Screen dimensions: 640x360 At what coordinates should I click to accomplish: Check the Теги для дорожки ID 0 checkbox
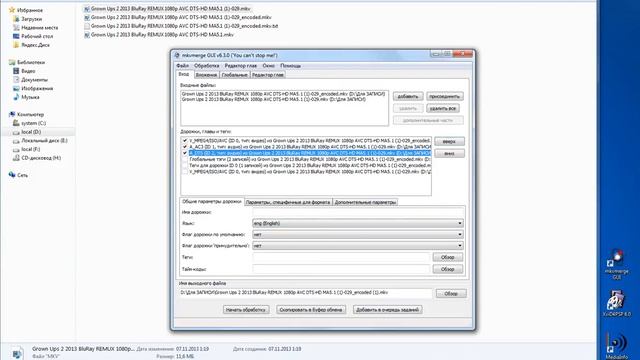point(184,166)
